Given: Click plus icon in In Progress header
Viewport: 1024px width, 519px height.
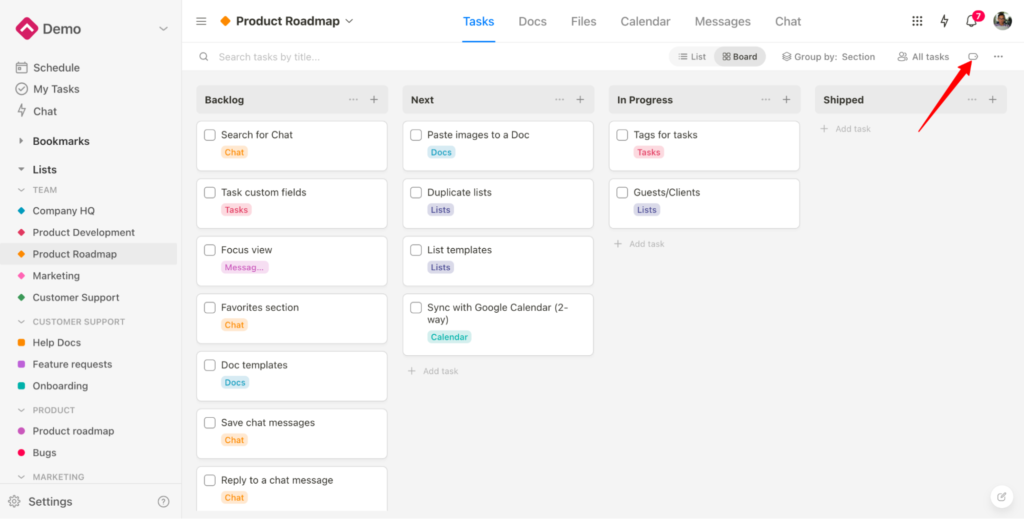Looking at the screenshot, I should coord(786,100).
